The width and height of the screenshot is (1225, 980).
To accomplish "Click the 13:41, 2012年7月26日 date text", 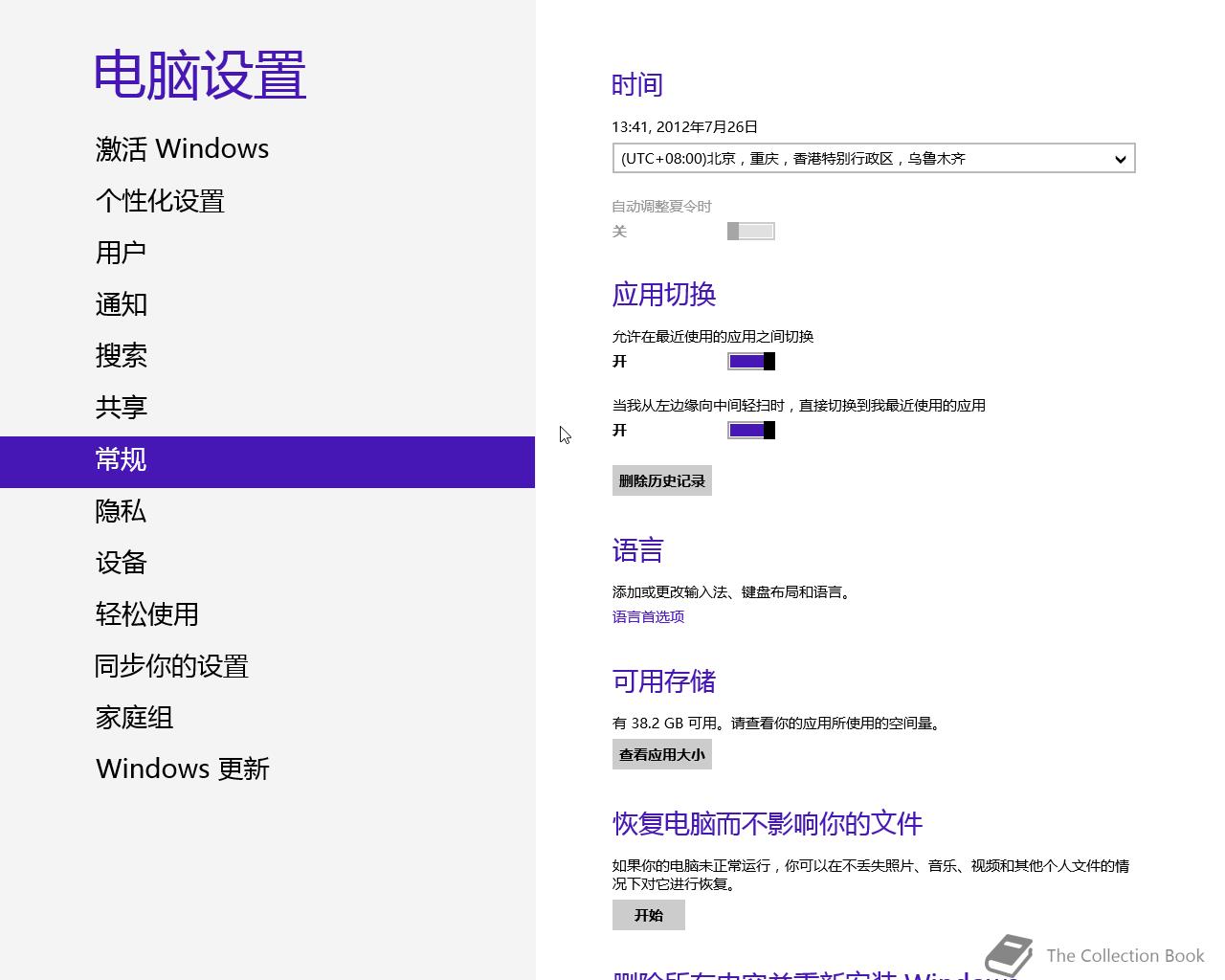I will [685, 126].
